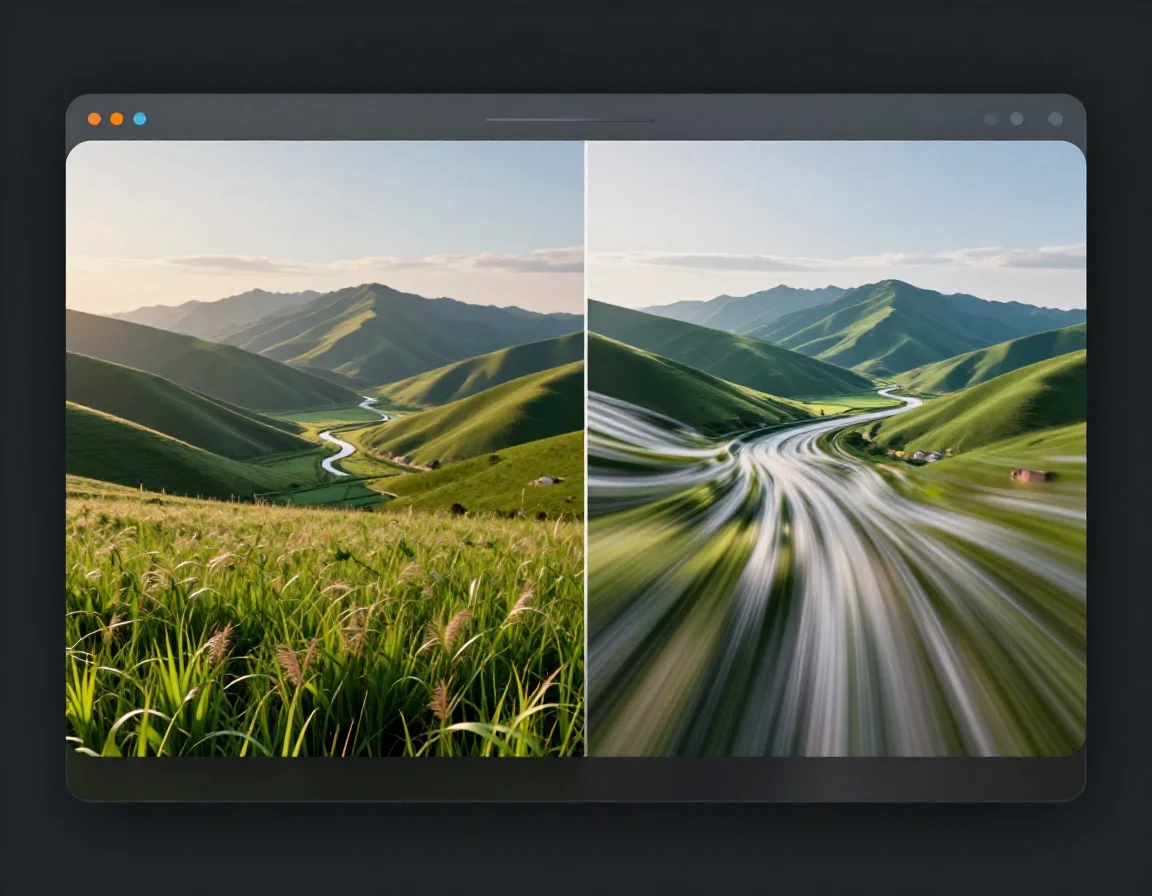This screenshot has width=1152, height=896.
Task: Click the mountain peak in the left photo
Action: [x=373, y=288]
